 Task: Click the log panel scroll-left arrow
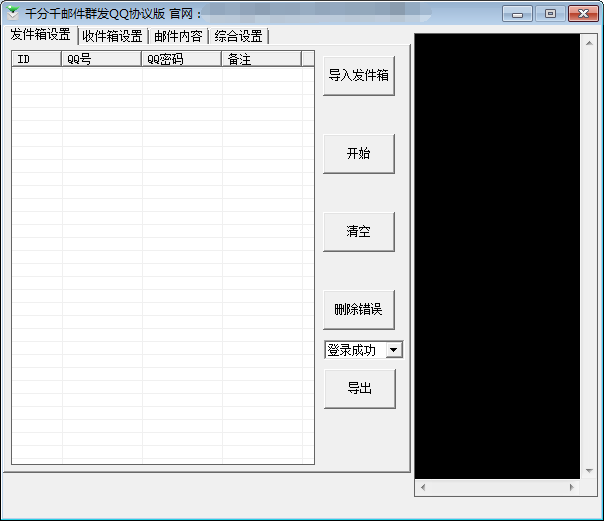pos(423,487)
